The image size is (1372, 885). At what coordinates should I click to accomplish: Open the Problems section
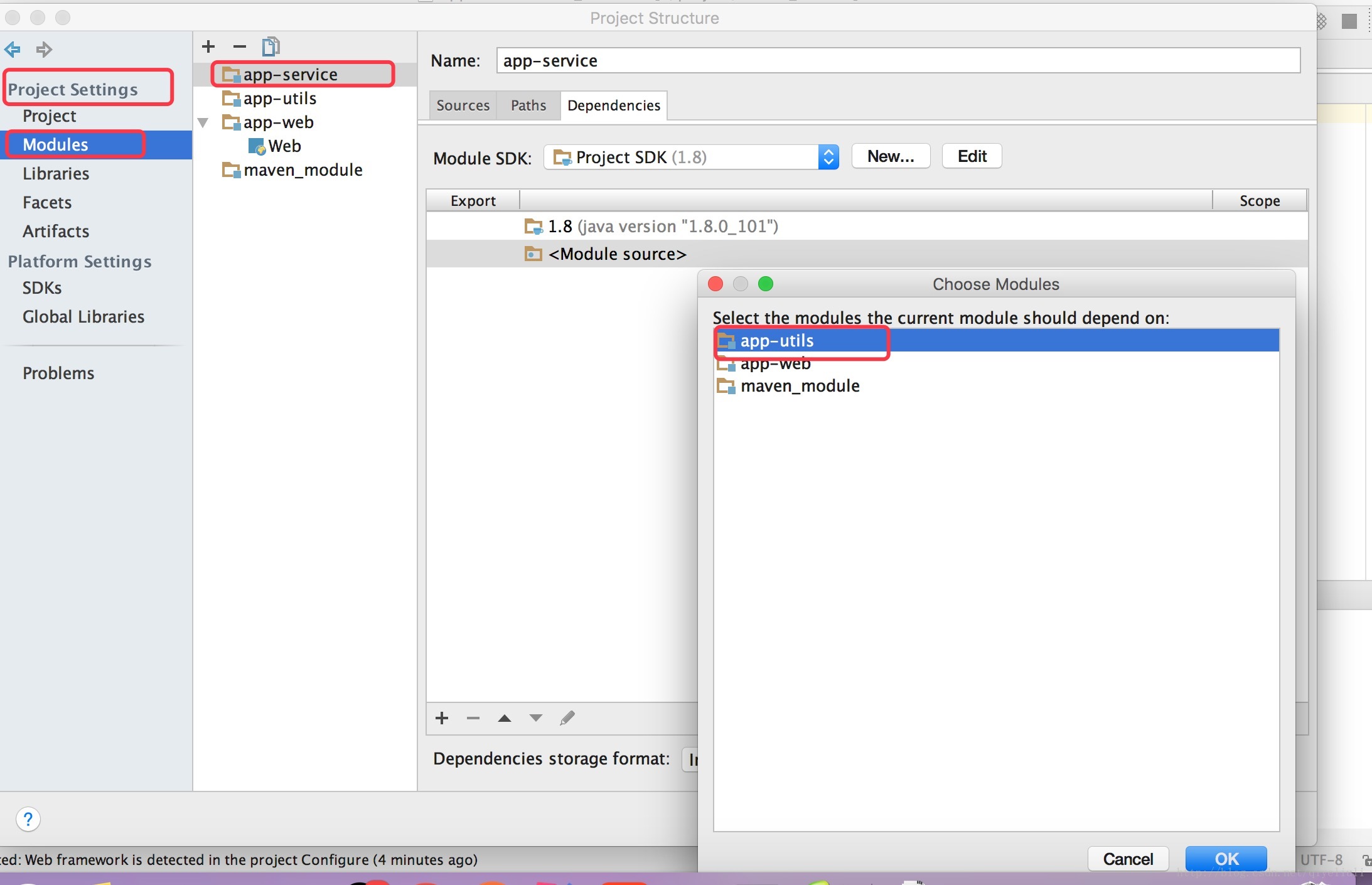(58, 373)
